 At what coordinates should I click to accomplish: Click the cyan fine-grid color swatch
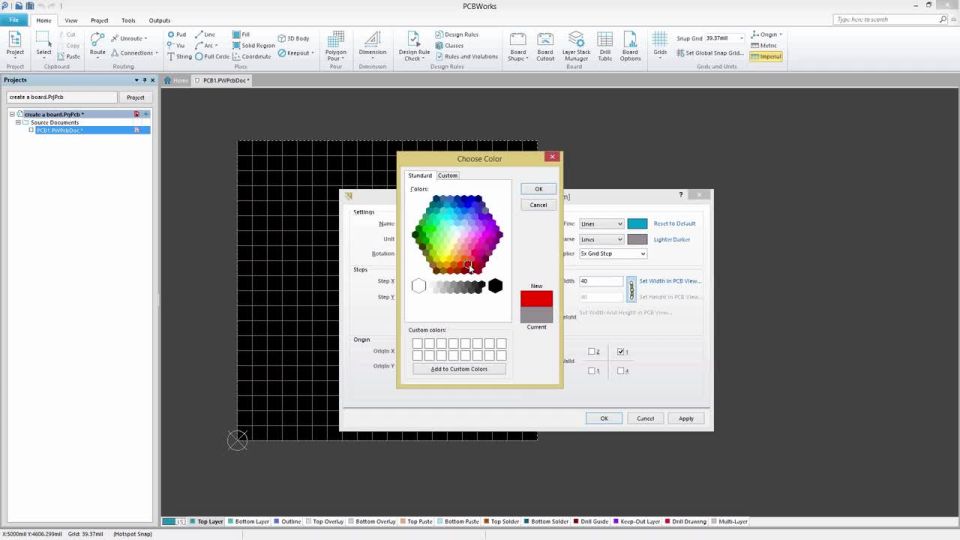point(637,224)
